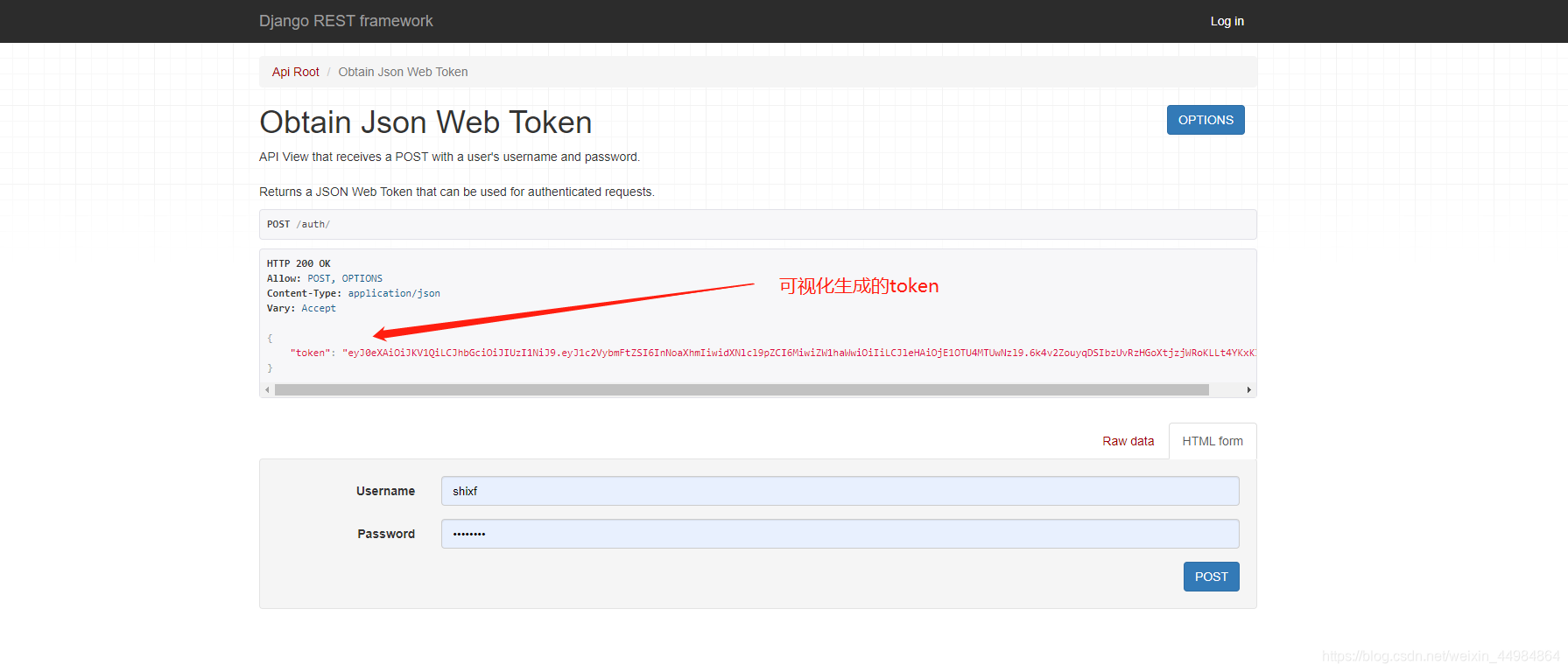1568x672 pixels.
Task: Click the response scrollbar left arrow
Action: click(x=267, y=390)
